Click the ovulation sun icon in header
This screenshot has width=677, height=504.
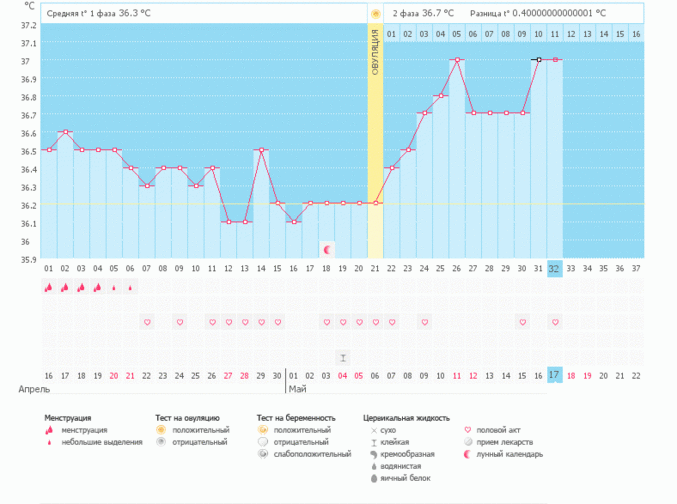[x=375, y=14]
